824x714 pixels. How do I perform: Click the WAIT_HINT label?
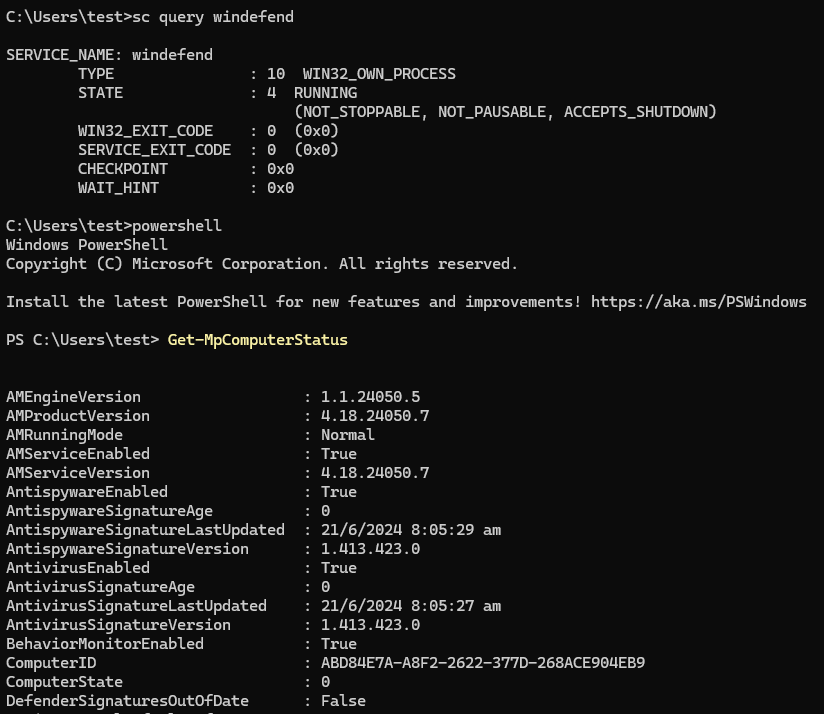coord(118,188)
